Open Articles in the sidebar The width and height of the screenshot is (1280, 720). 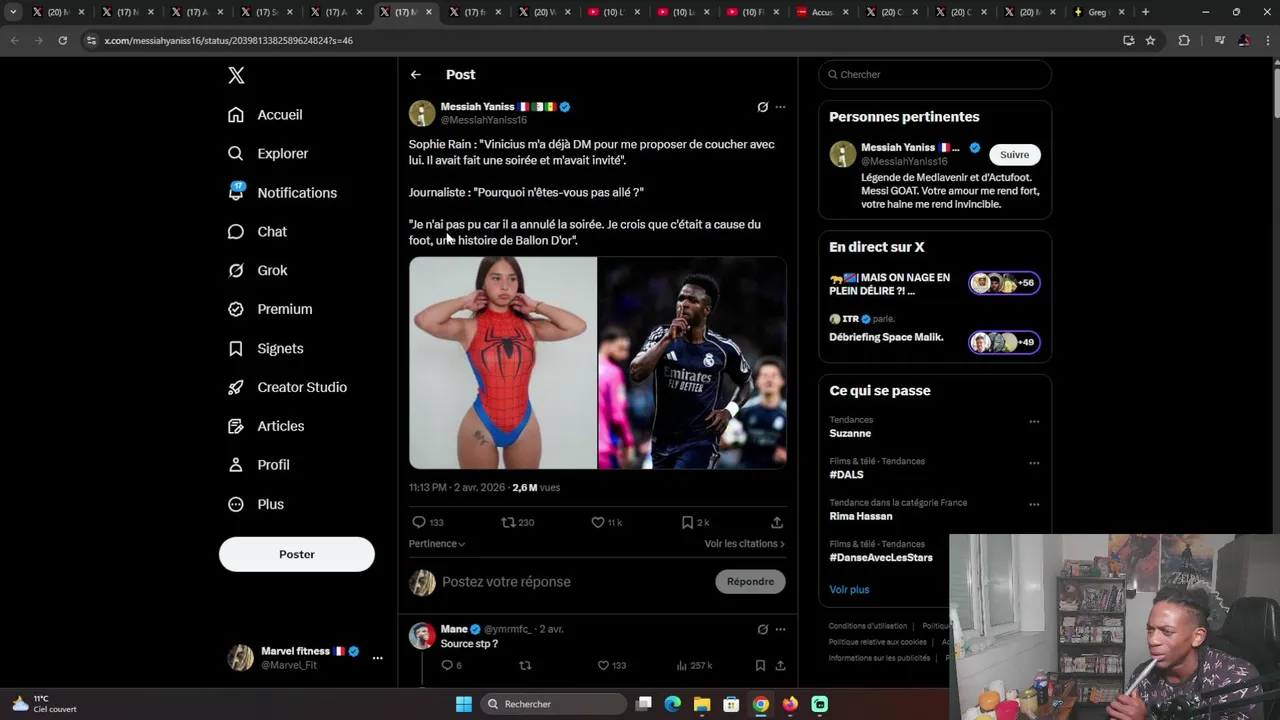[266, 427]
